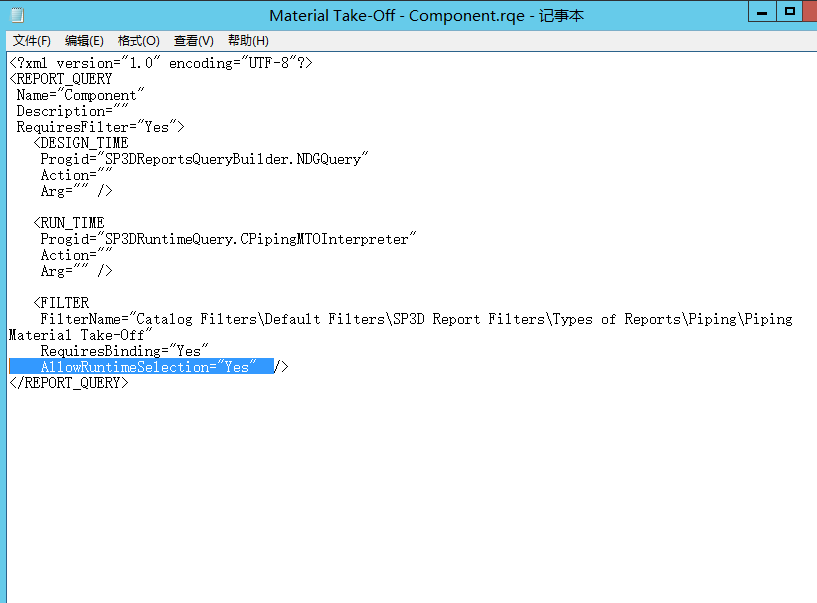Click the Name="Component" line
The image size is (817, 603).
(x=80, y=95)
